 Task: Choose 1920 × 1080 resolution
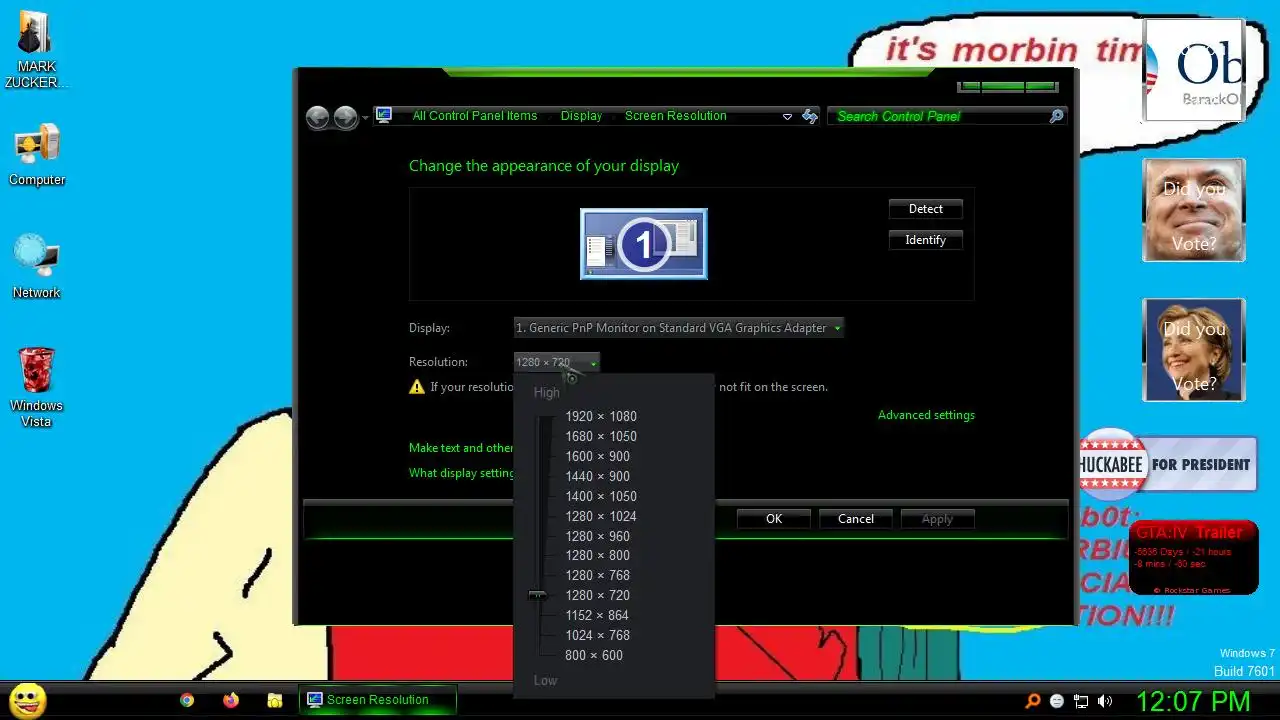[601, 416]
